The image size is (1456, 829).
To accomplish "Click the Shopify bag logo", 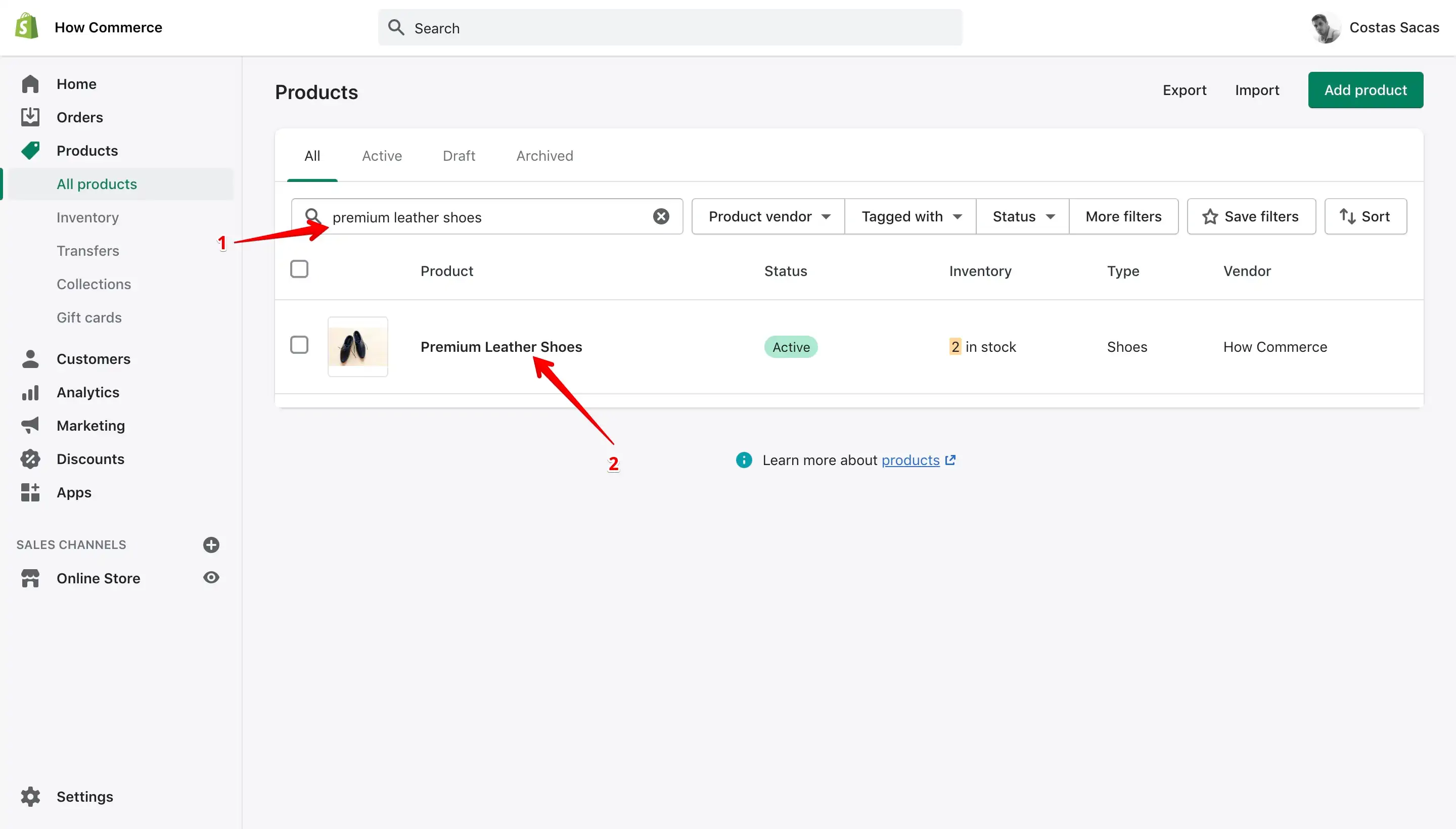I will pyautogui.click(x=27, y=26).
